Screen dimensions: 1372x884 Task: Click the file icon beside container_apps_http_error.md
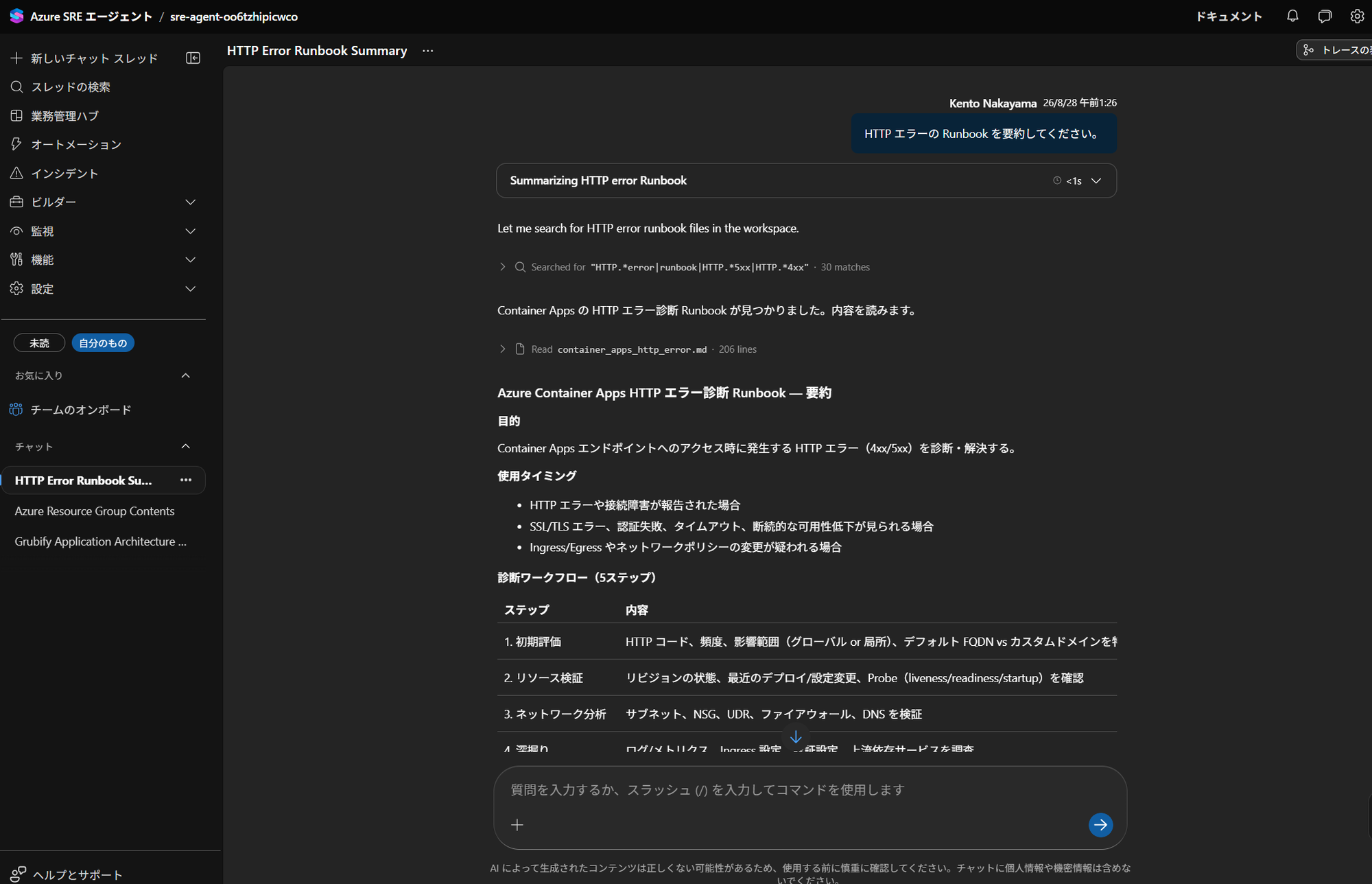(x=520, y=349)
